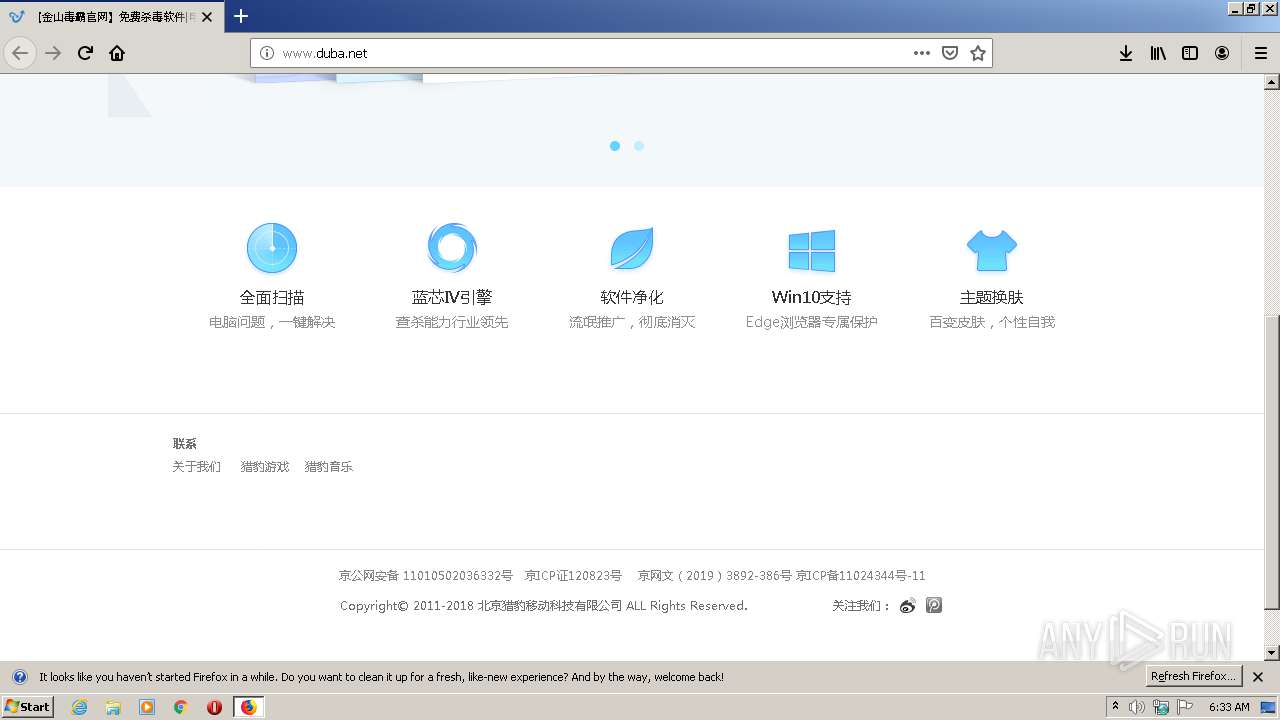Image resolution: width=1280 pixels, height=720 pixels.
Task: Click the page vertical scrollbar thumb
Action: pyautogui.click(x=1272, y=462)
